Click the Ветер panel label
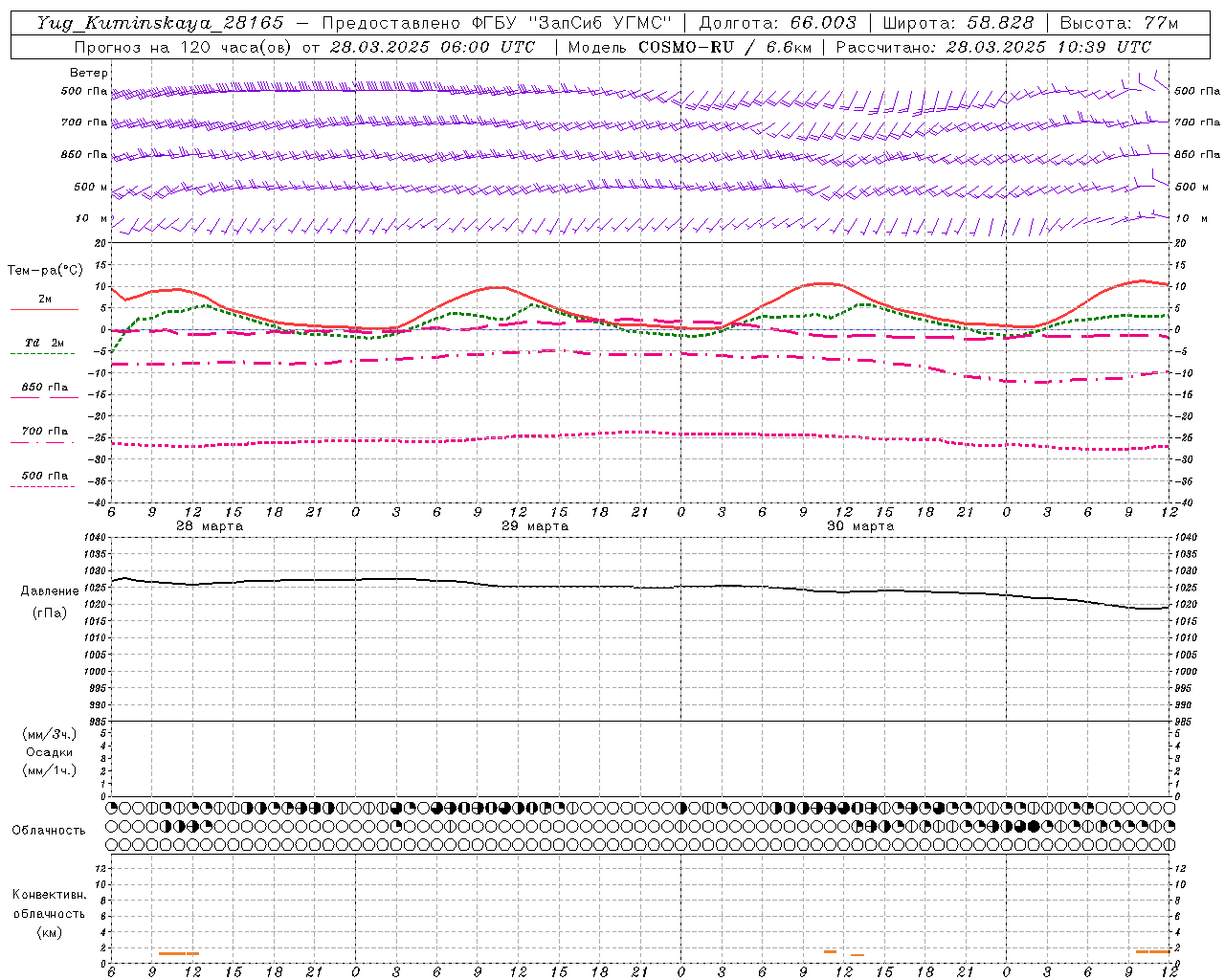1225x980 pixels. (89, 73)
